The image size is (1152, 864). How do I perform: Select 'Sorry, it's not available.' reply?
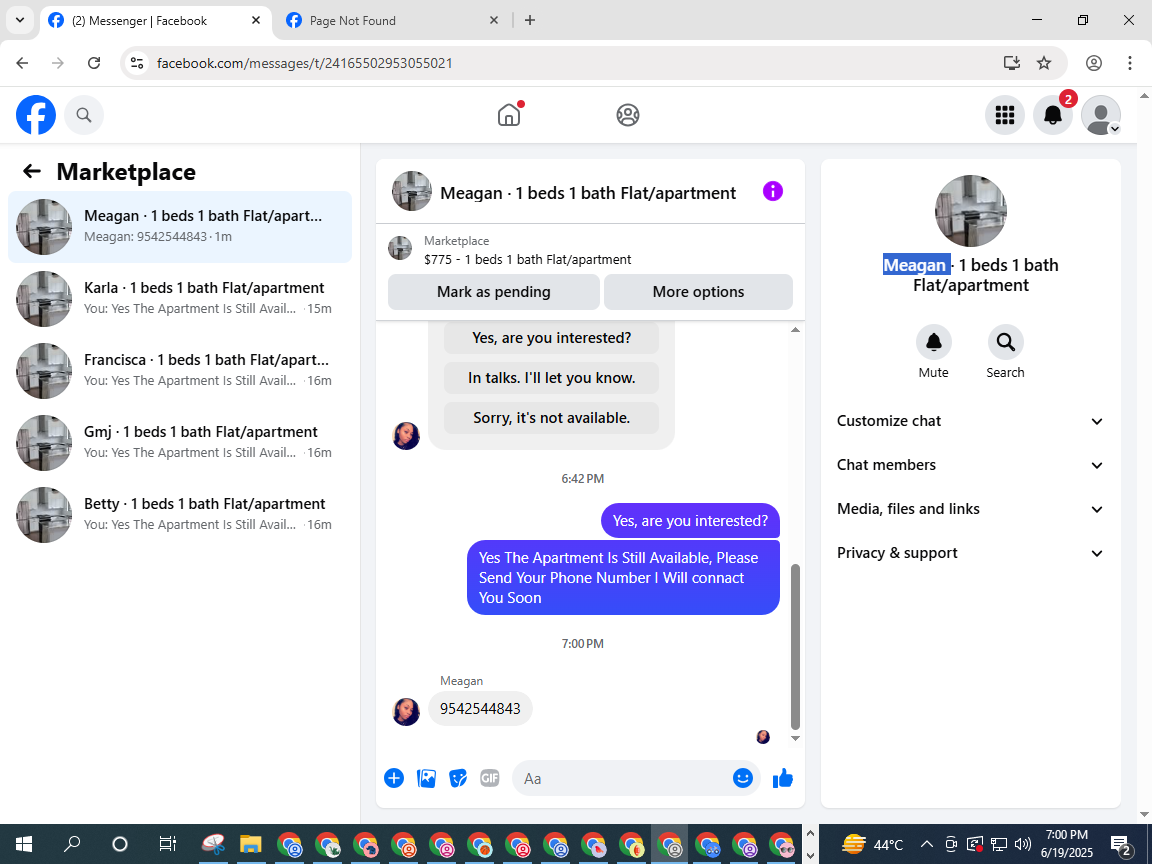pos(551,418)
